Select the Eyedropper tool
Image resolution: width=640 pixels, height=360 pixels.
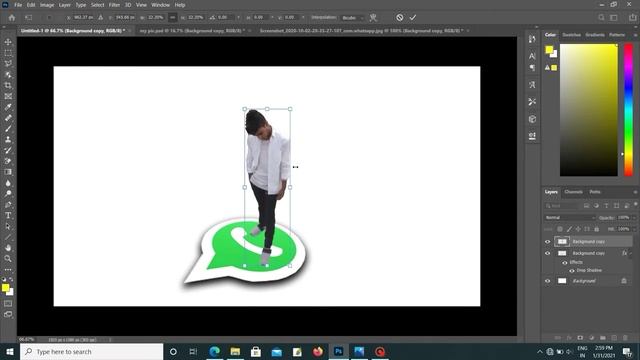(8, 107)
